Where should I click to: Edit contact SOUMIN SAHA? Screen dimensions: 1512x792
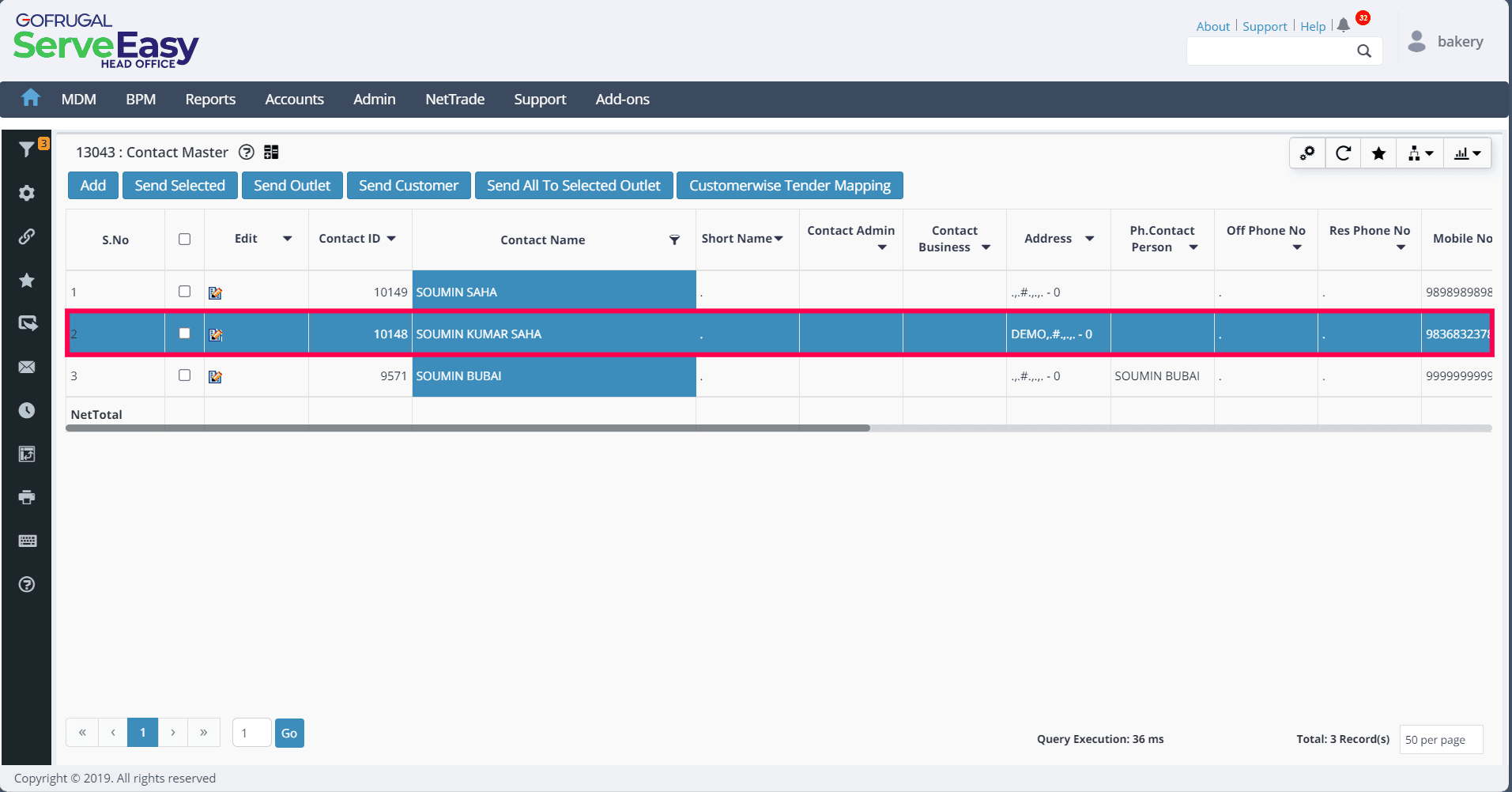point(215,292)
